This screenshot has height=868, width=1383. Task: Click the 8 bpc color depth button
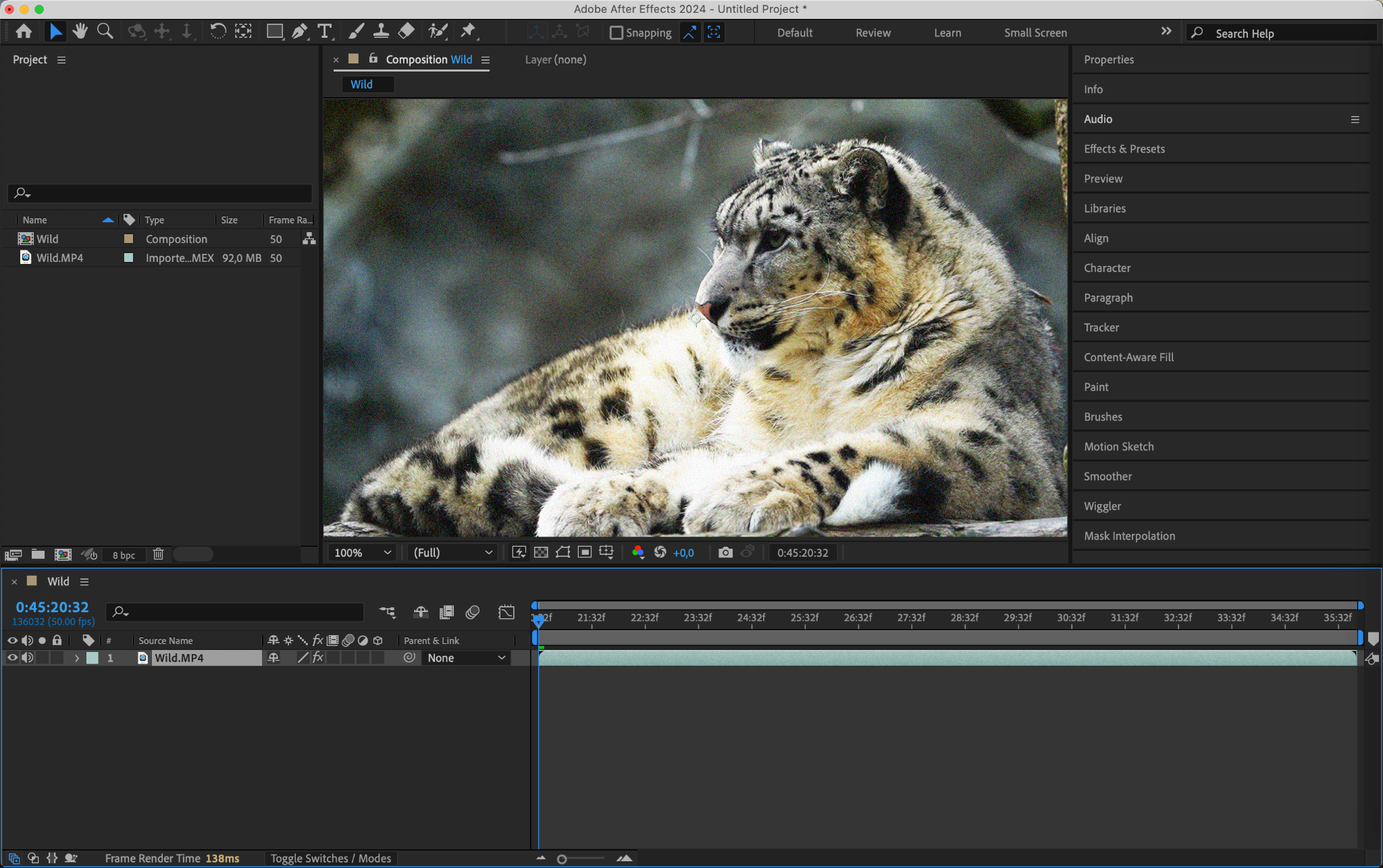click(x=124, y=555)
